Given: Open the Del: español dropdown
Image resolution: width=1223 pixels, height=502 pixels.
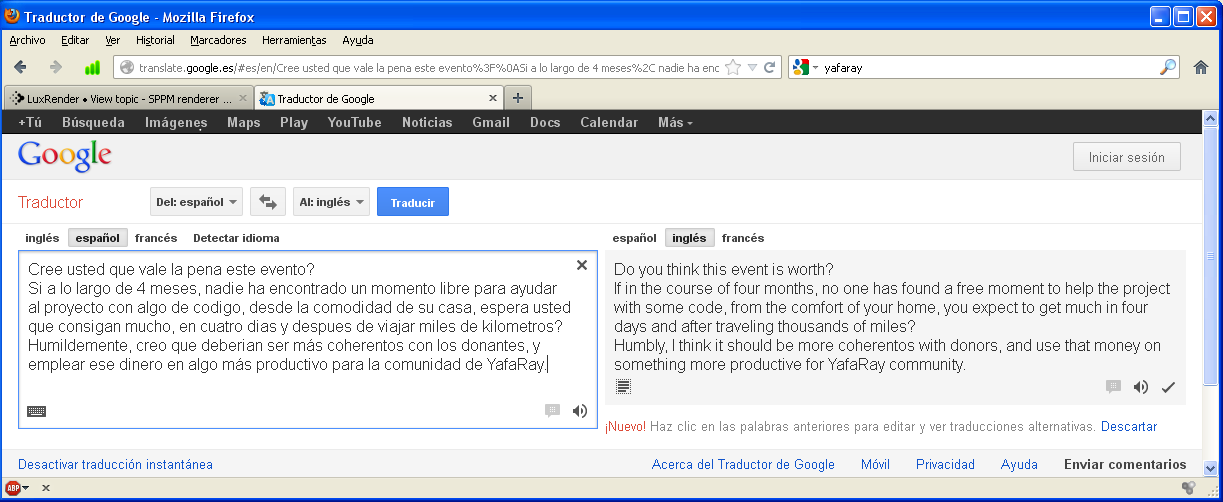Looking at the screenshot, I should tap(196, 202).
